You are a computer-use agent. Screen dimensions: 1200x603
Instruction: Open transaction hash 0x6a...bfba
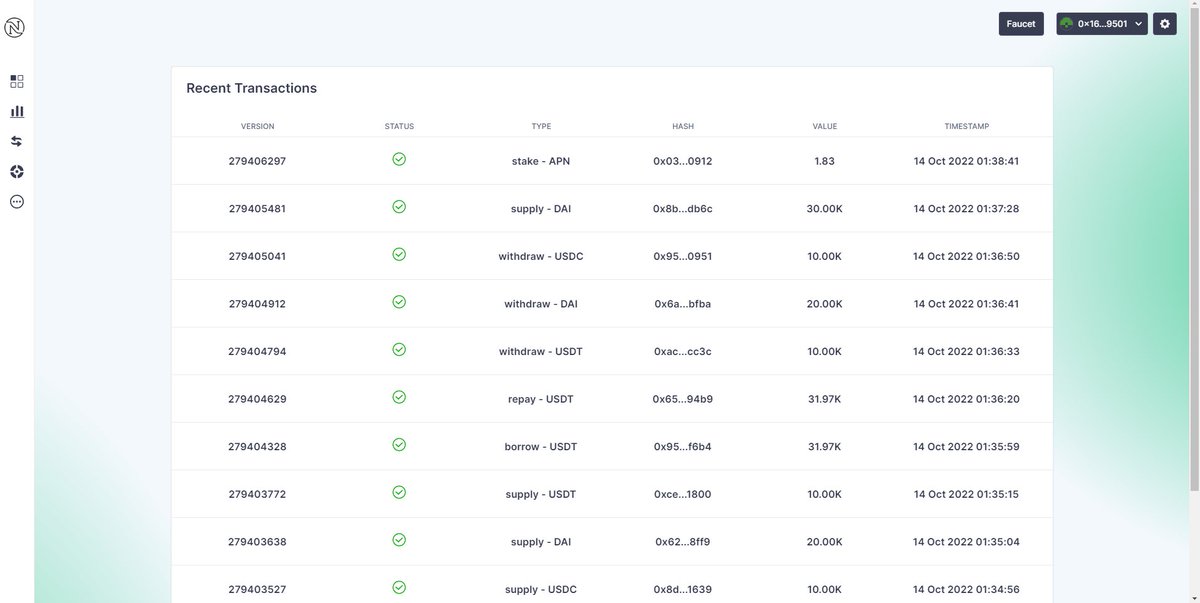coord(683,304)
